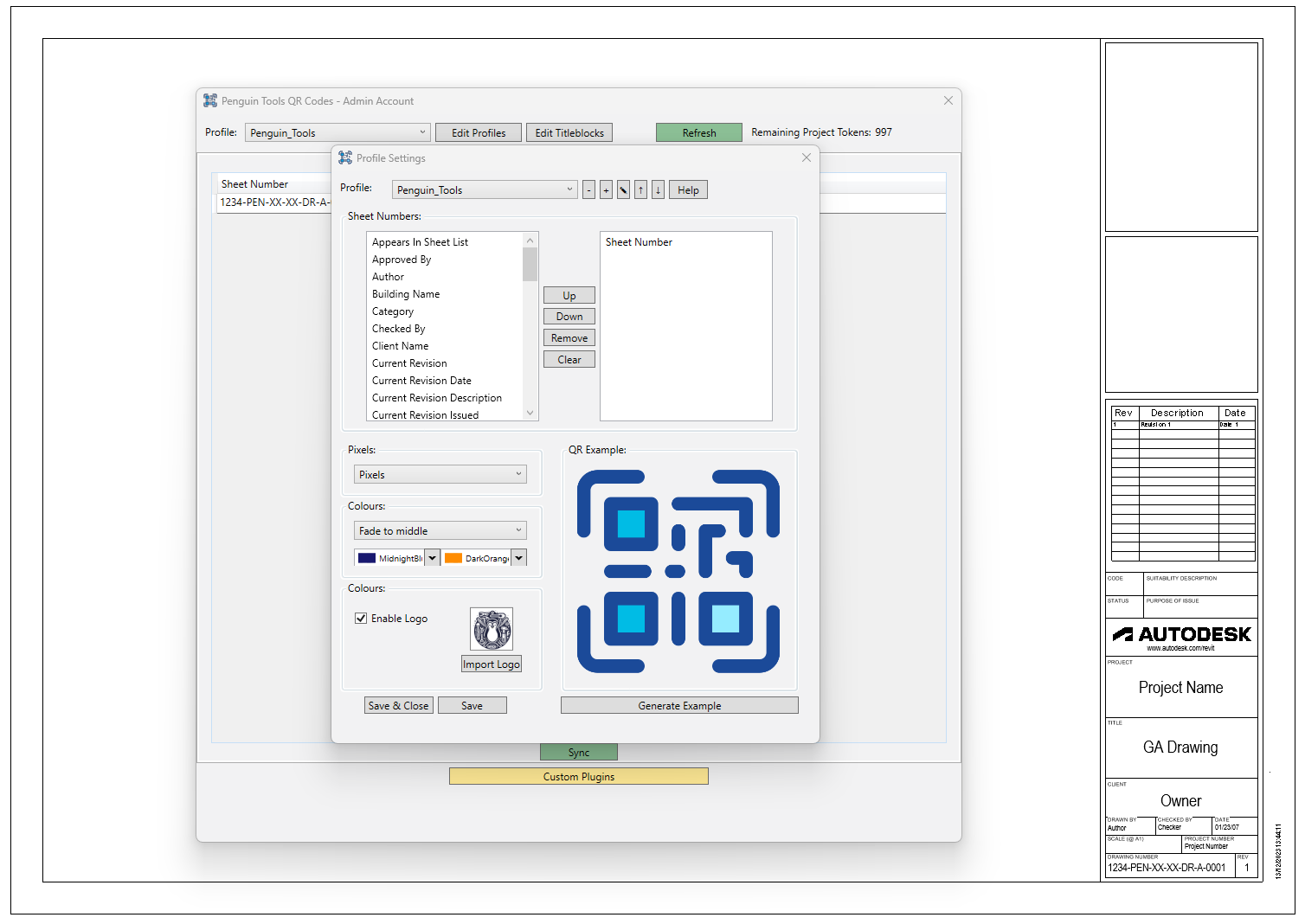Expand the Pixels style dropdown
Viewport: 1305px width, 924px height.
pyautogui.click(x=440, y=474)
